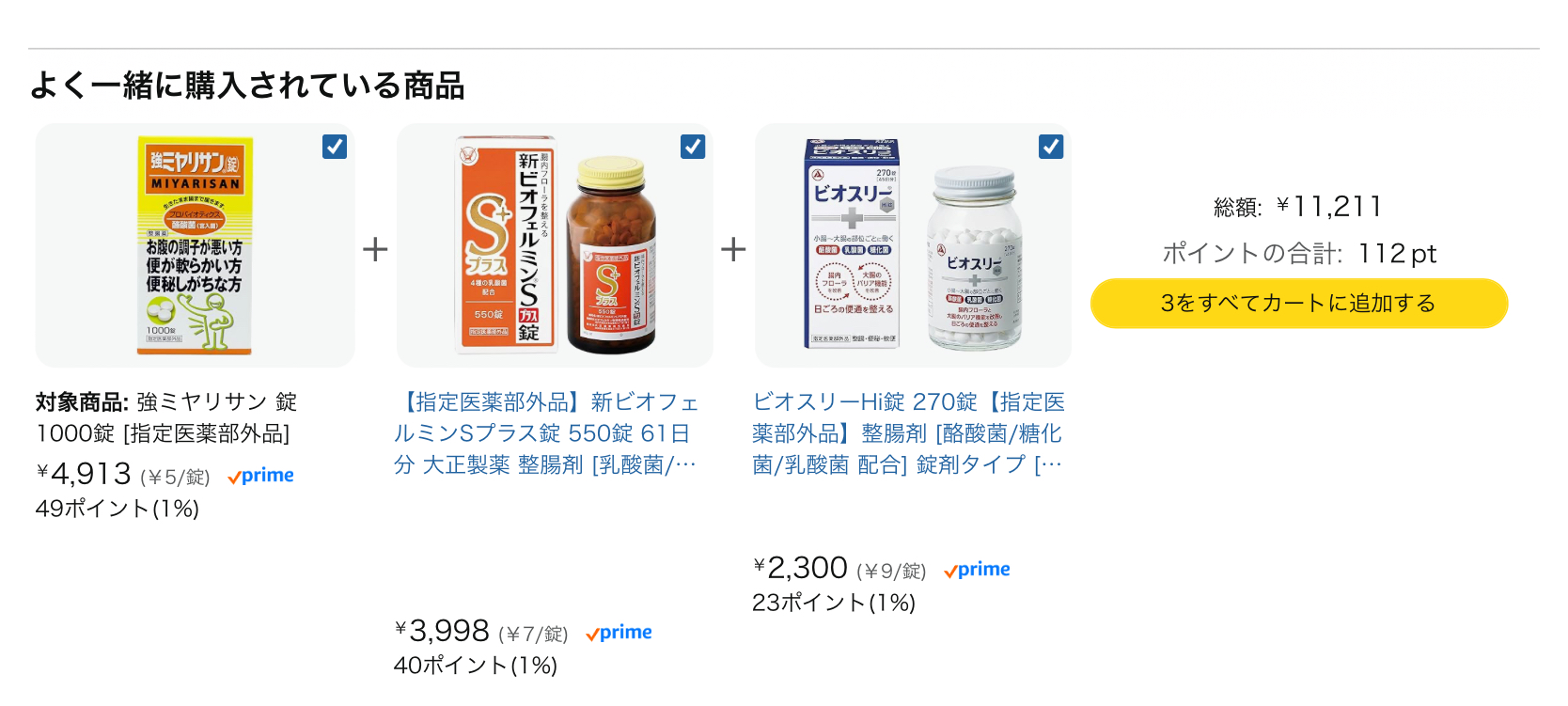Click the plus sign before the ビオスリー image
Viewport: 1568px width, 706px height.
tap(733, 249)
